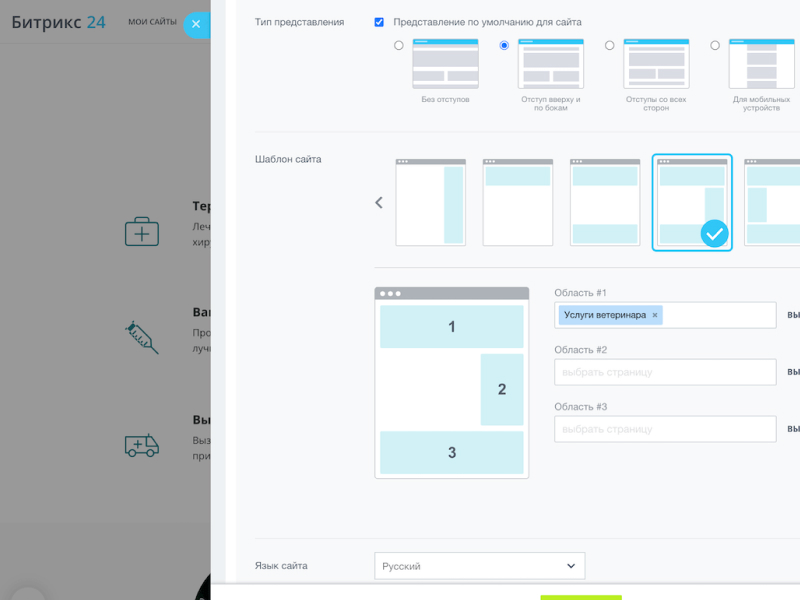Select the 'Для мобильных устройств' radio button
Screen dimensions: 800x600
(715, 45)
